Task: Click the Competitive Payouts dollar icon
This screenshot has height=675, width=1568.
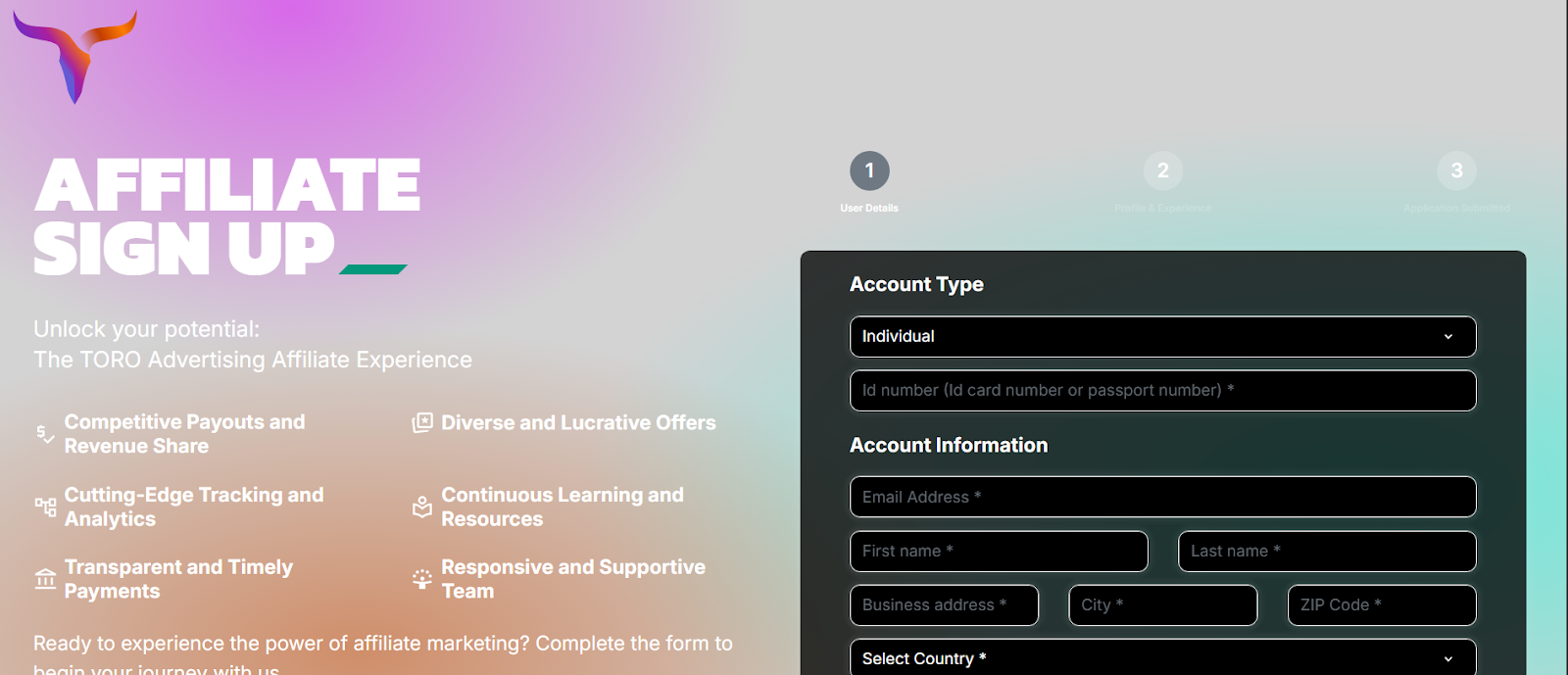Action: coord(45,434)
